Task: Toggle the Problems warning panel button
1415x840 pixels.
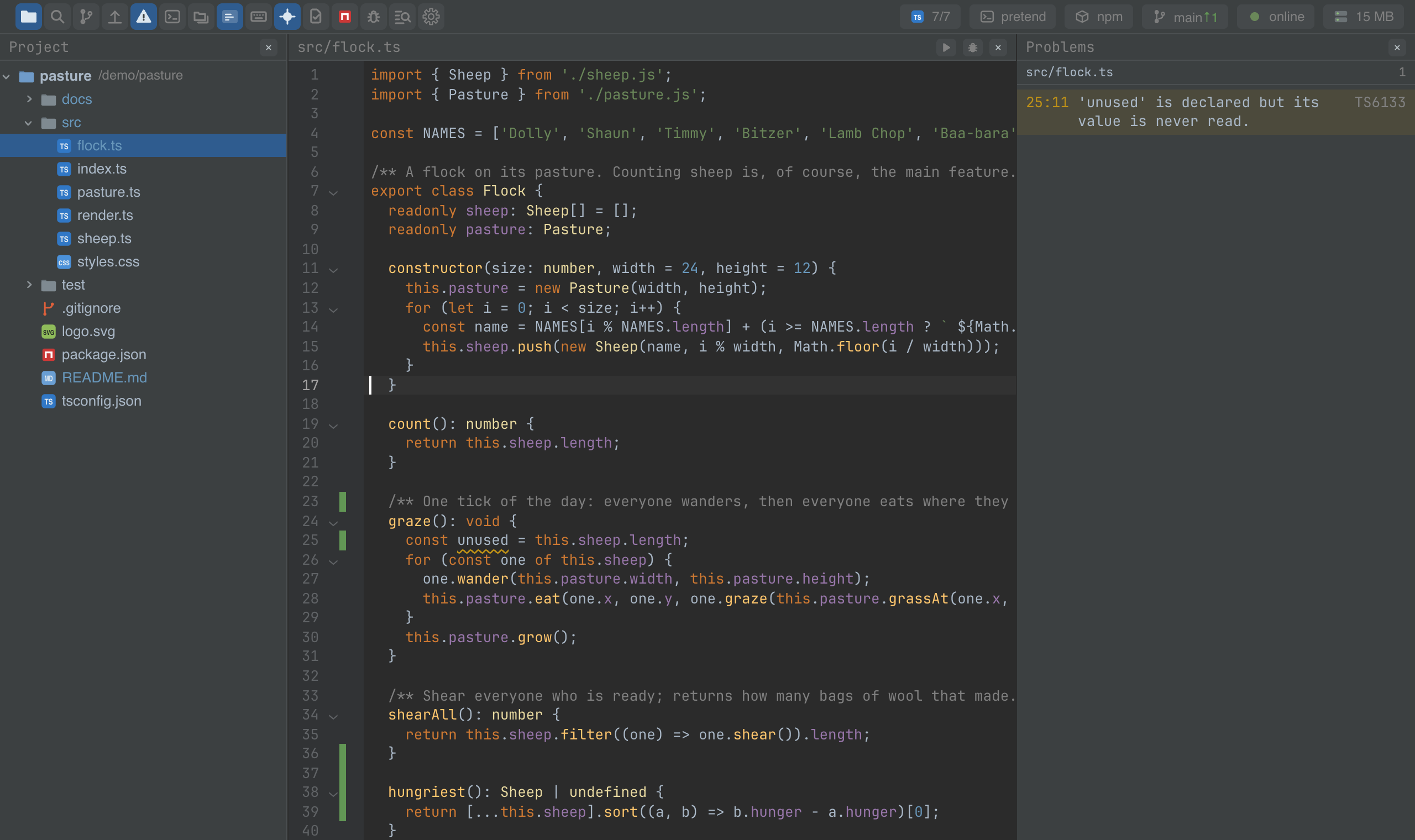Action: [144, 17]
